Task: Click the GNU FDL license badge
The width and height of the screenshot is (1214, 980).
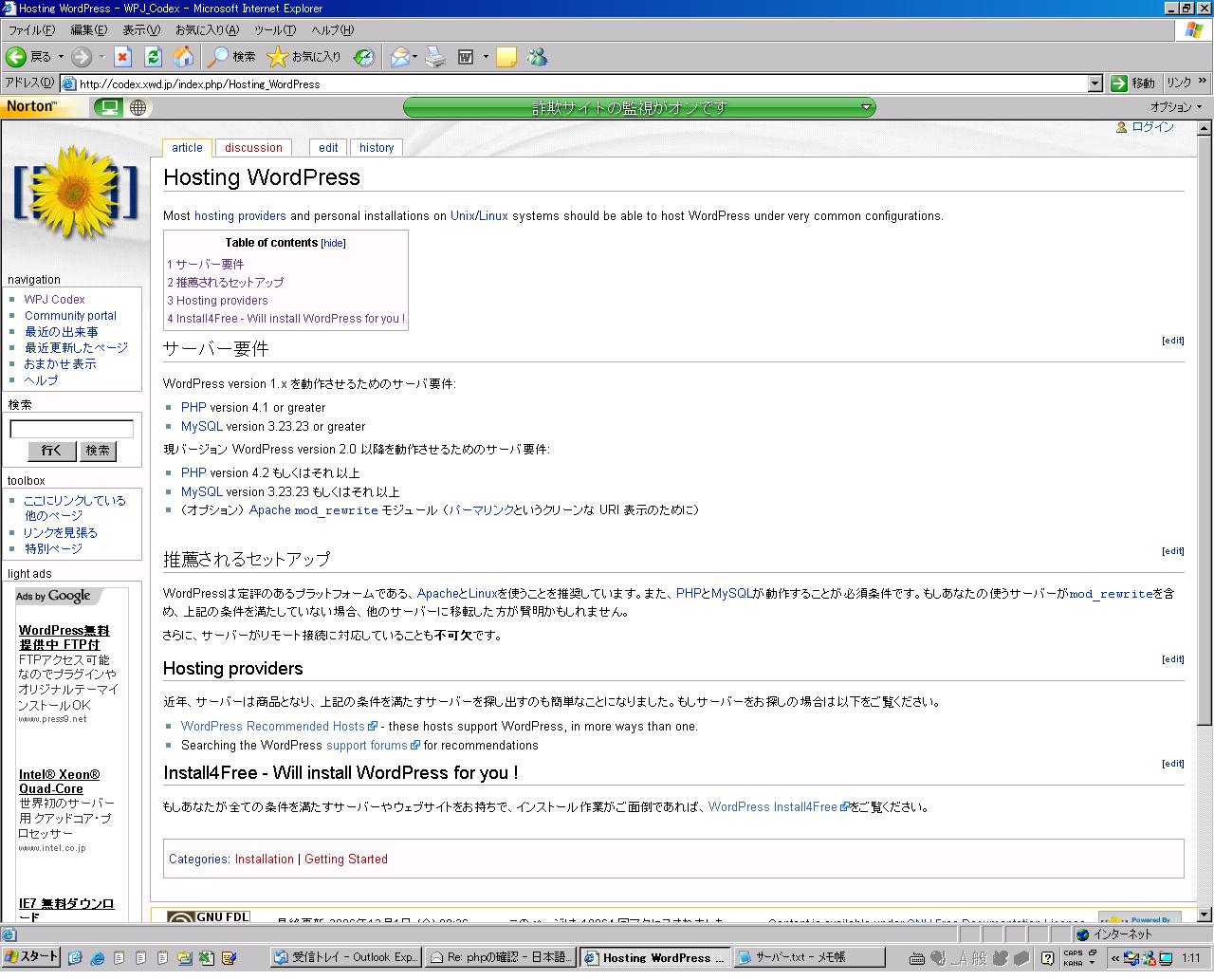Action: click(x=208, y=916)
